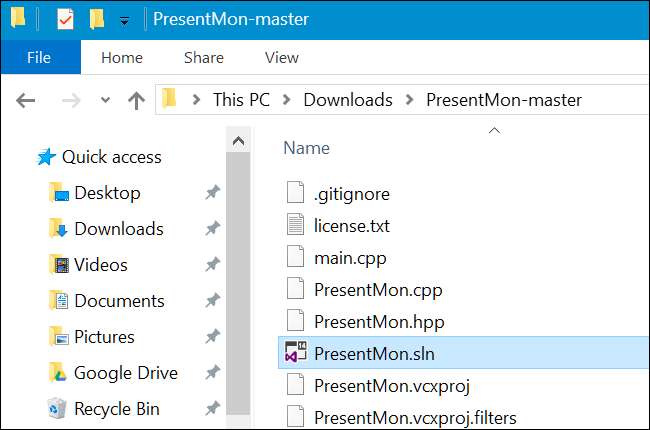Click Downloads in the address breadcrumb
Image resolution: width=650 pixels, height=430 pixels.
(348, 100)
